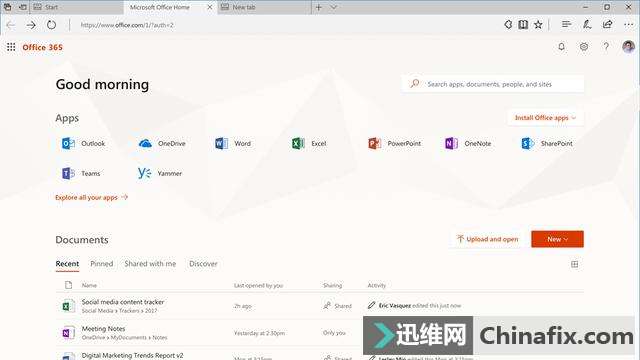Click the Sharing column header

[x=332, y=285]
